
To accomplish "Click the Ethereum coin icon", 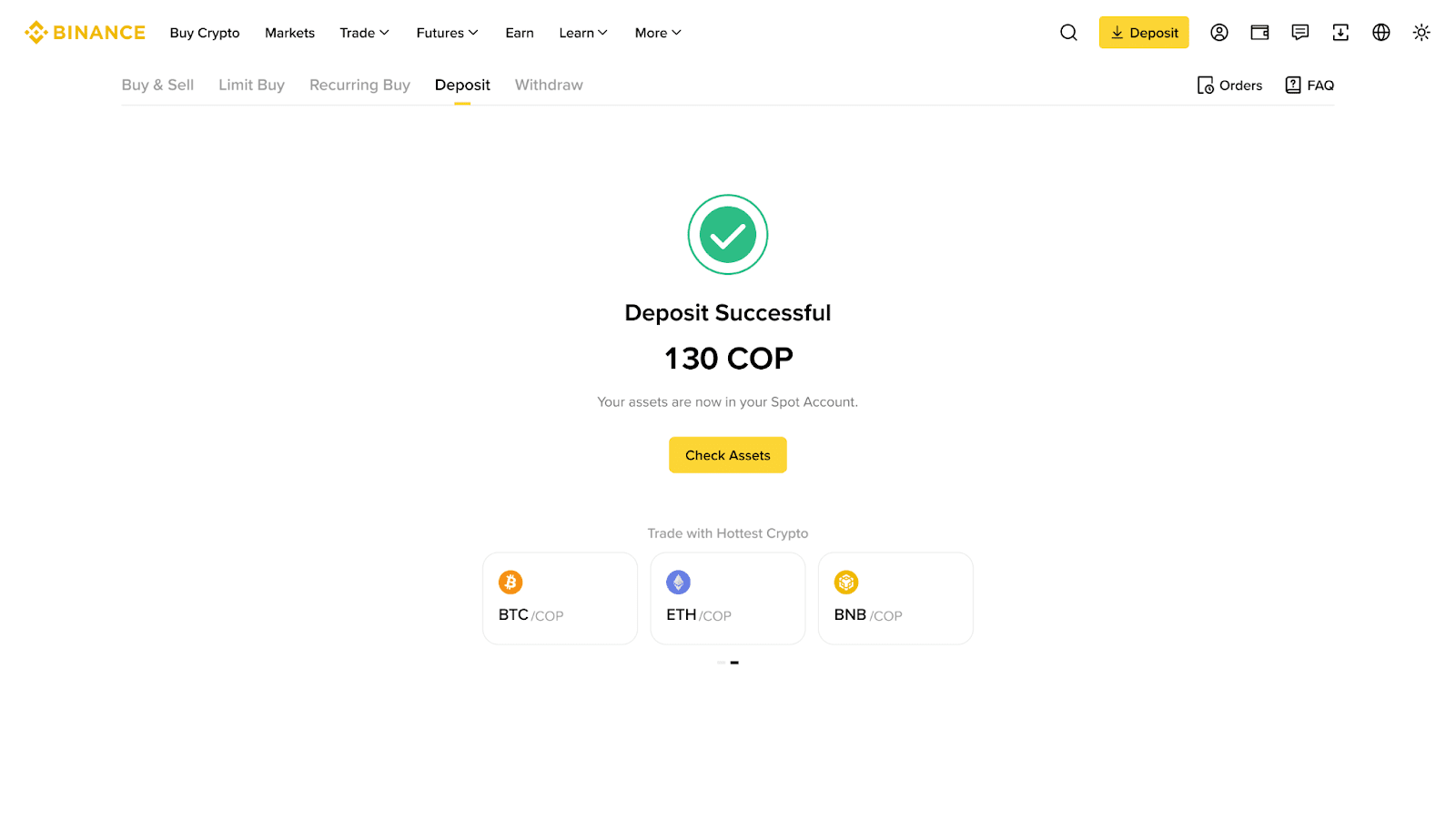I will [x=678, y=582].
